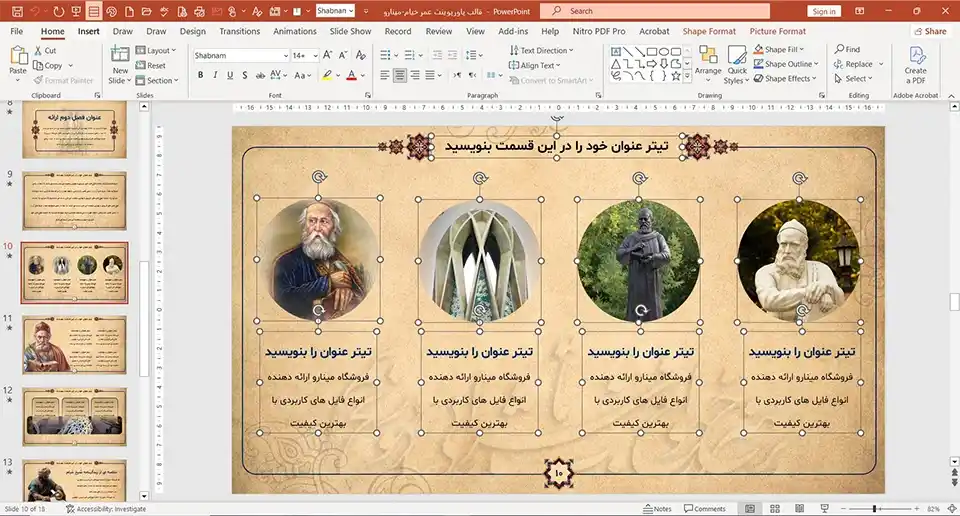Click the Search box in the title bar
This screenshot has height=516, width=960.
tap(655, 11)
